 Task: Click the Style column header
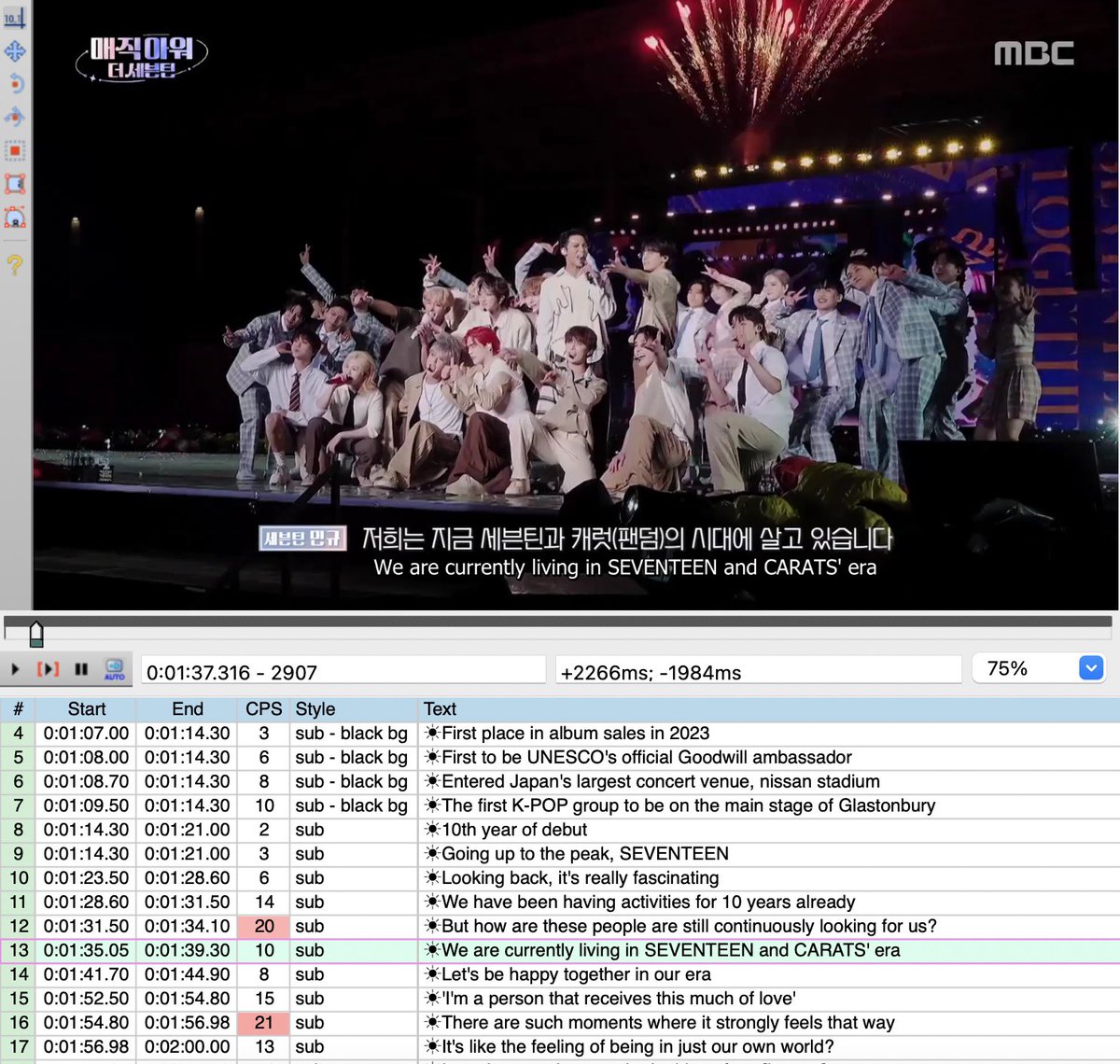point(354,709)
